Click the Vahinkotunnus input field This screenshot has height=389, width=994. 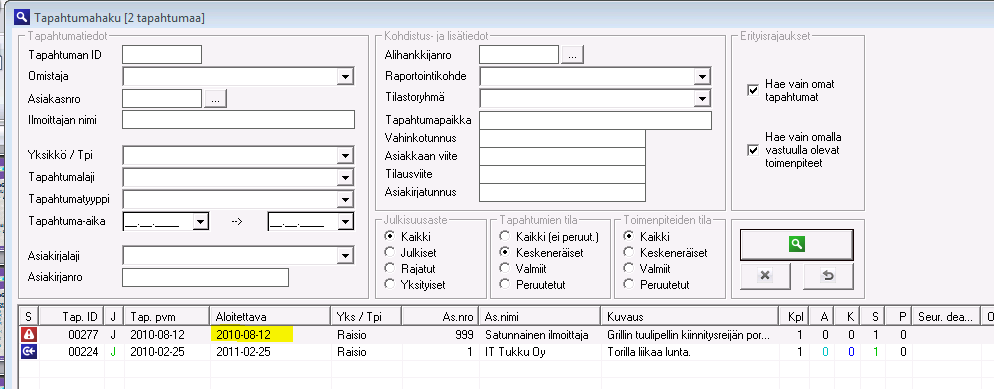(562, 138)
